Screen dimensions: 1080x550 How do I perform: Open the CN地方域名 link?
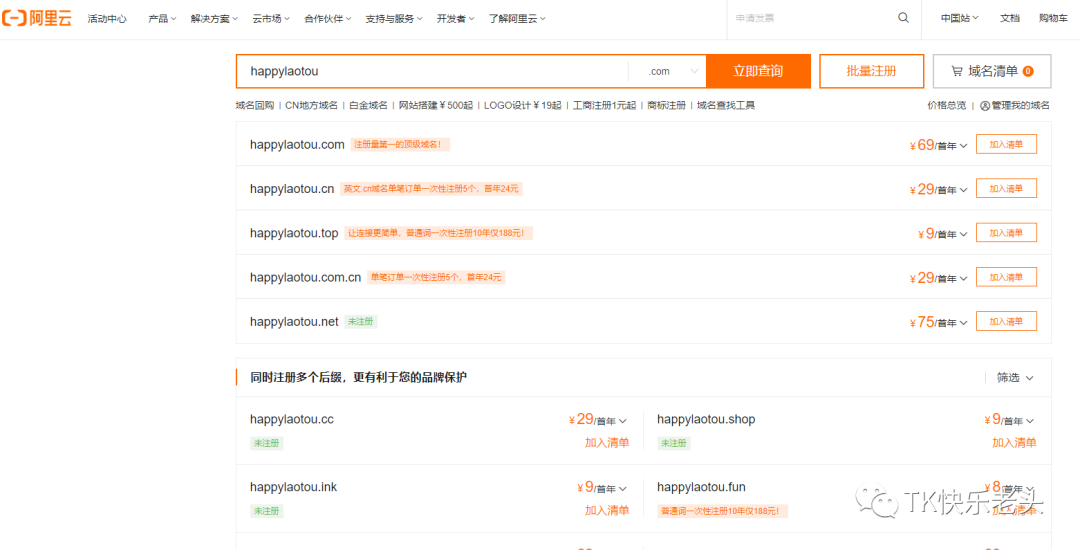(x=311, y=105)
